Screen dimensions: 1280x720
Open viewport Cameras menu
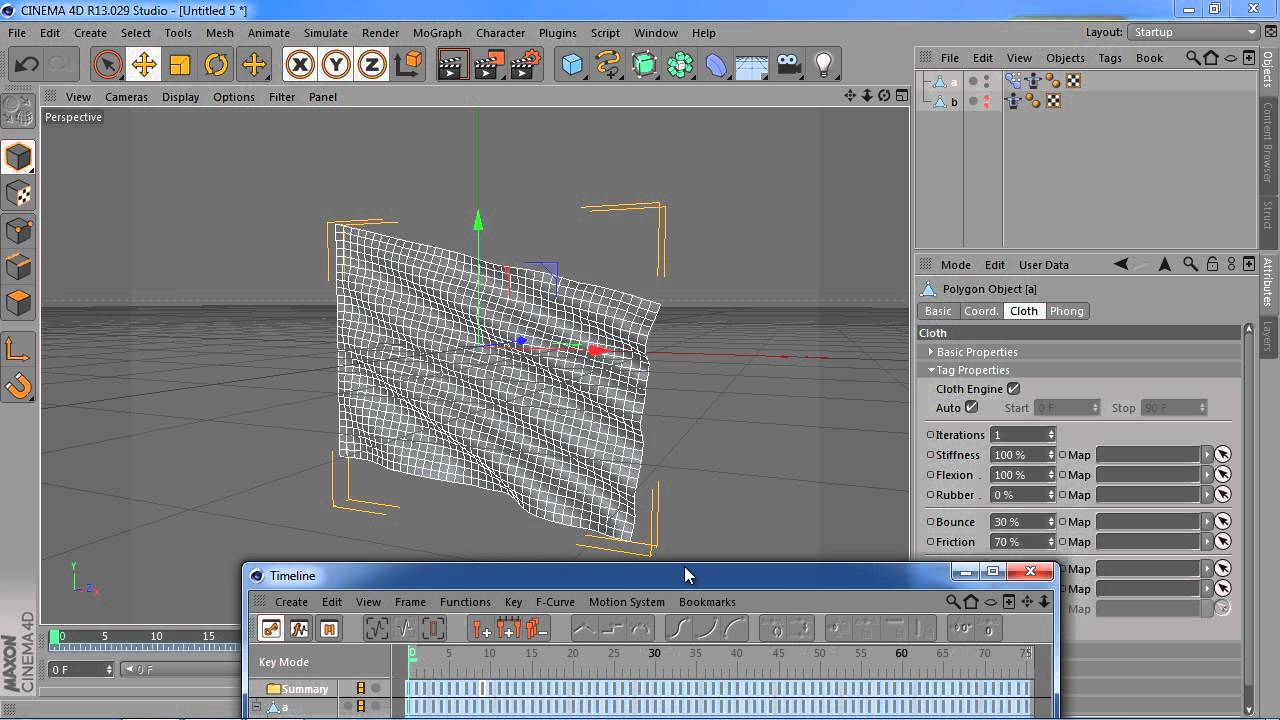pyautogui.click(x=126, y=97)
